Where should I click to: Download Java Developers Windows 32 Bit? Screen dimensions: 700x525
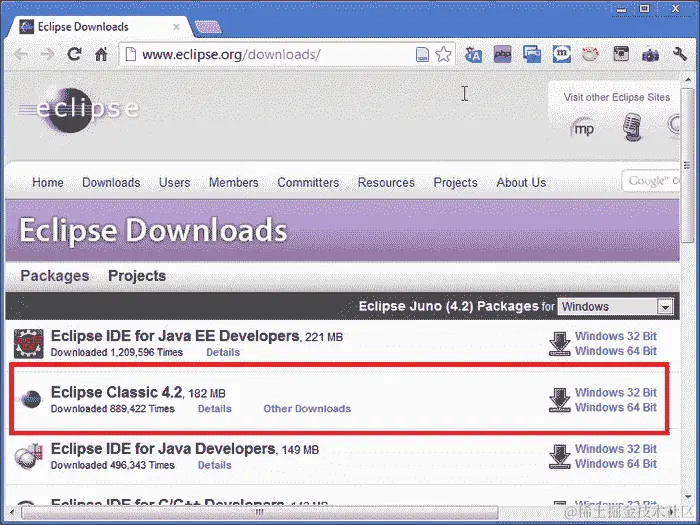click(616, 449)
